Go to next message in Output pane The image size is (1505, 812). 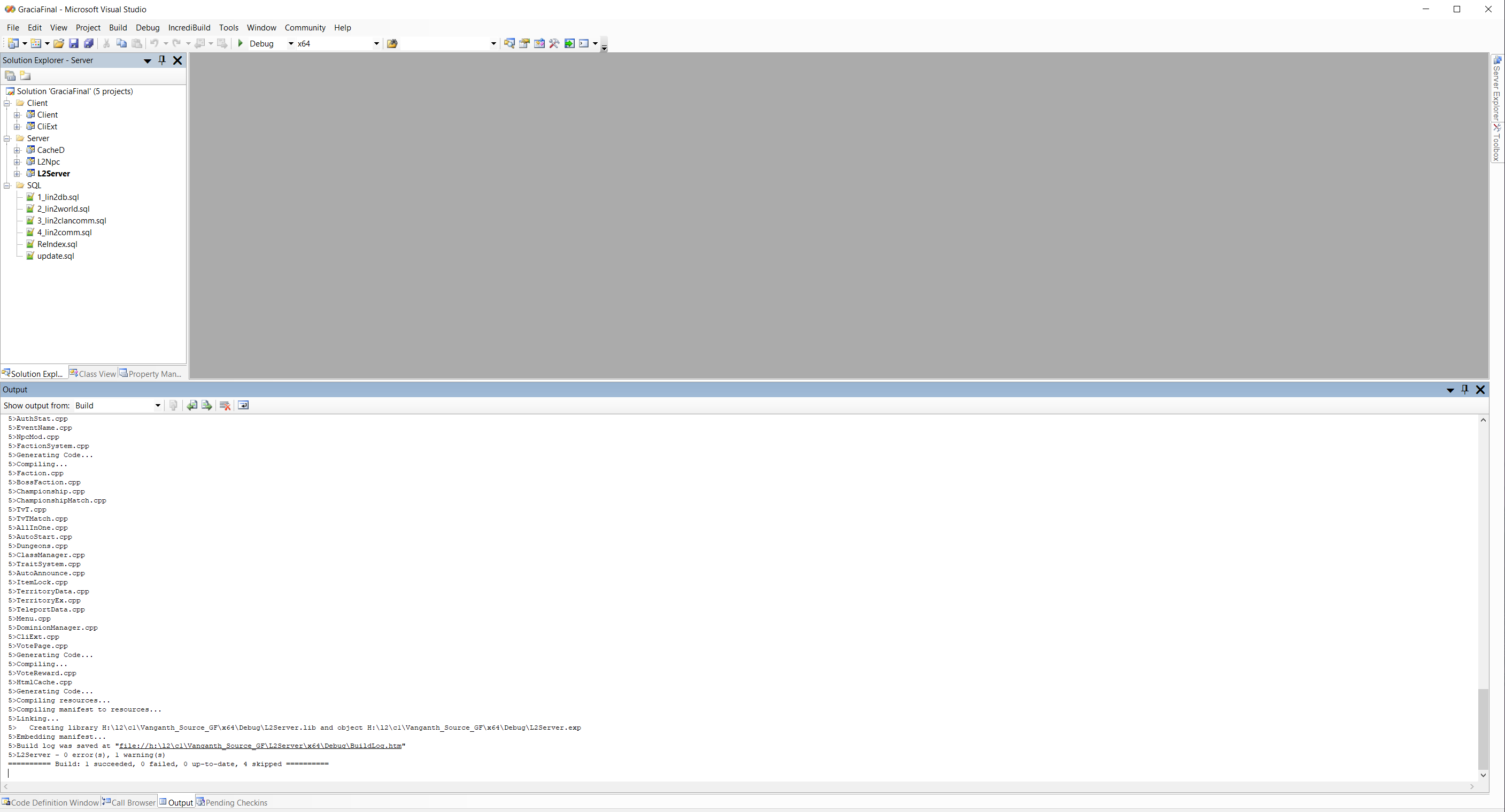point(206,405)
